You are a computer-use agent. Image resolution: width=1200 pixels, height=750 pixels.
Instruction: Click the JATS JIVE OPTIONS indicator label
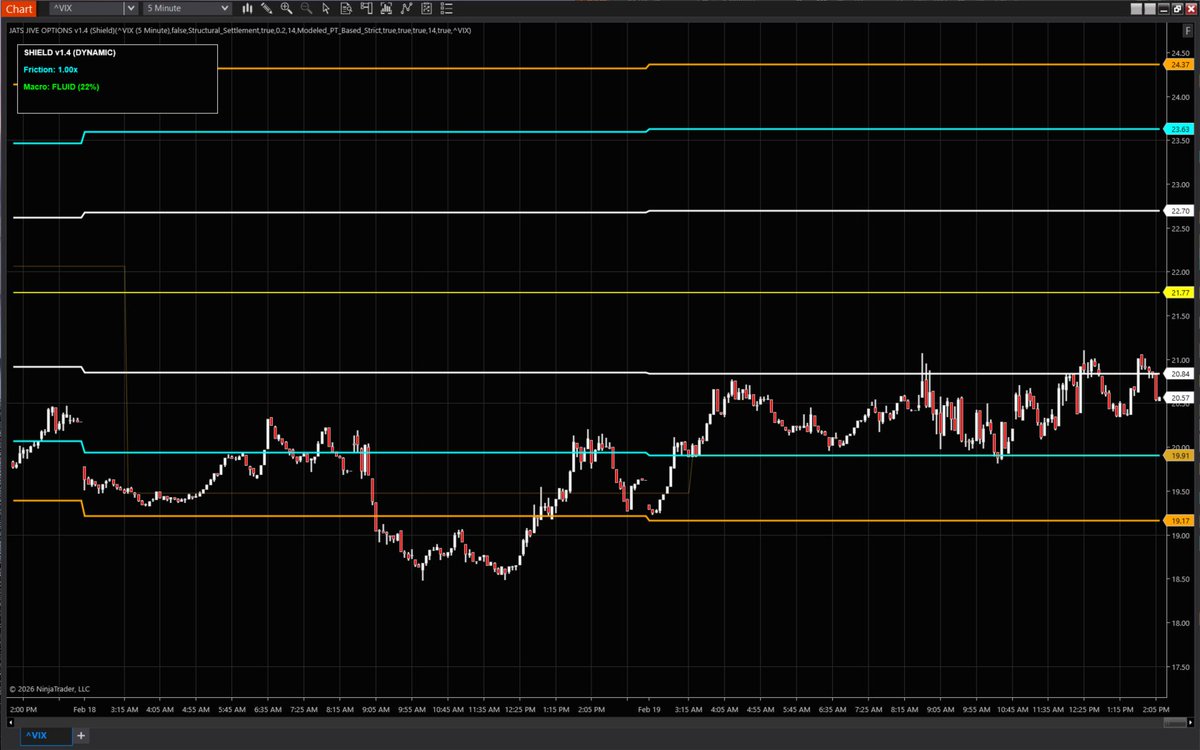(240, 30)
